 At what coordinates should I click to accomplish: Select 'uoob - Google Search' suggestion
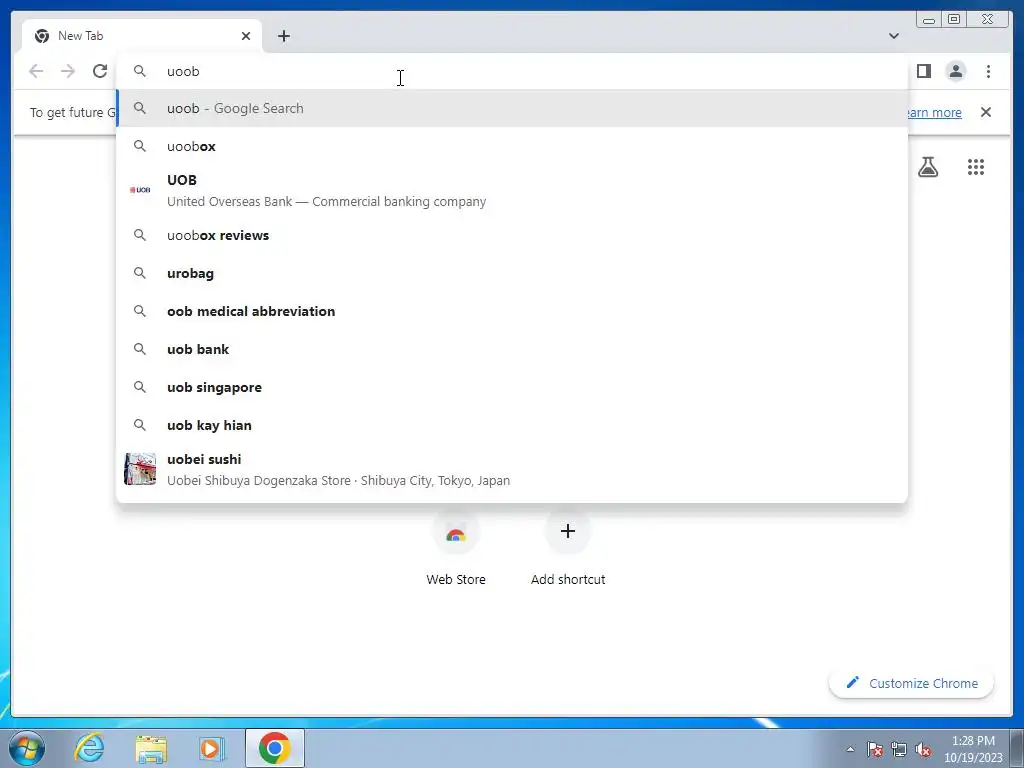[512, 108]
